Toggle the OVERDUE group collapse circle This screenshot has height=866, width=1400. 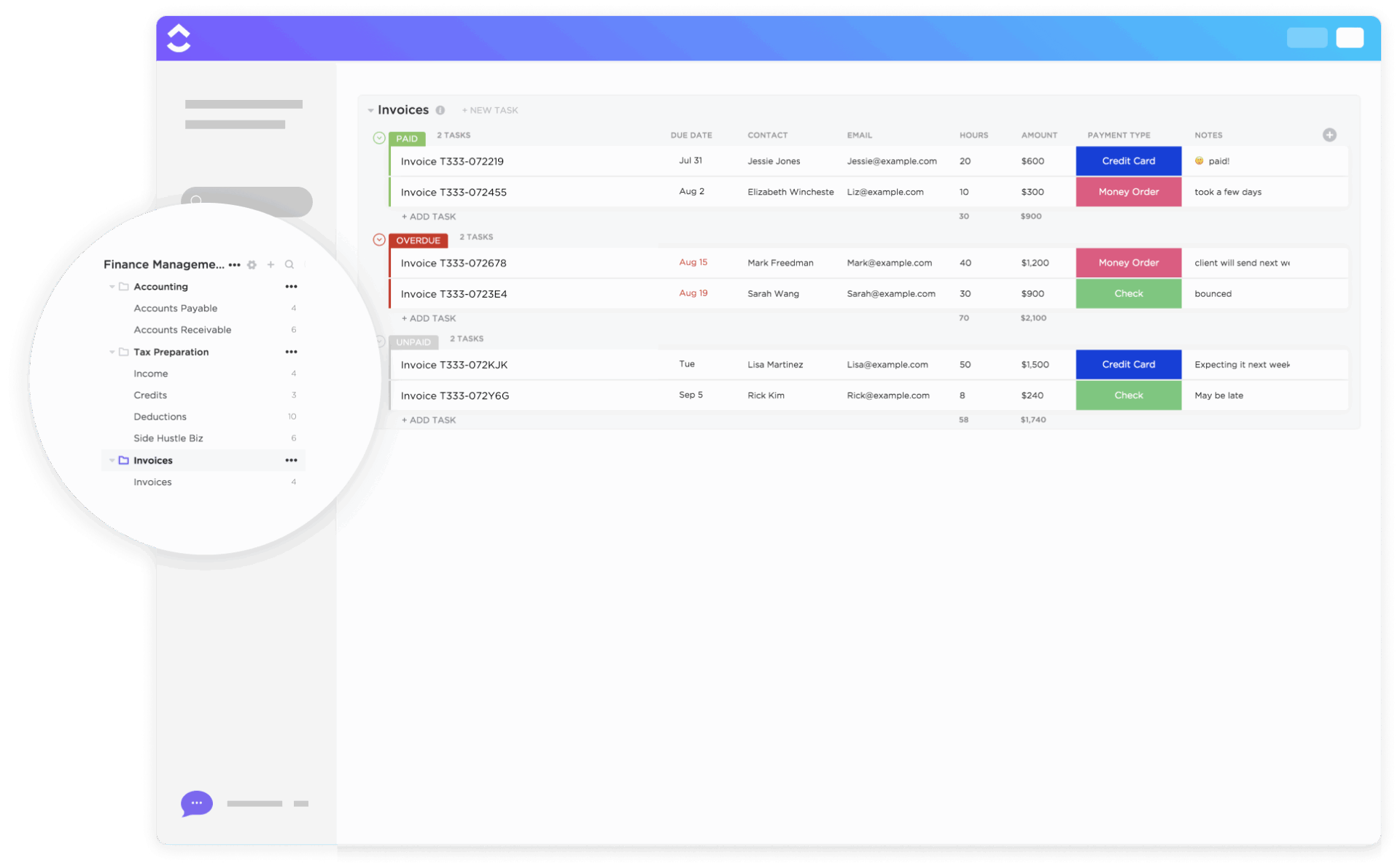click(379, 240)
